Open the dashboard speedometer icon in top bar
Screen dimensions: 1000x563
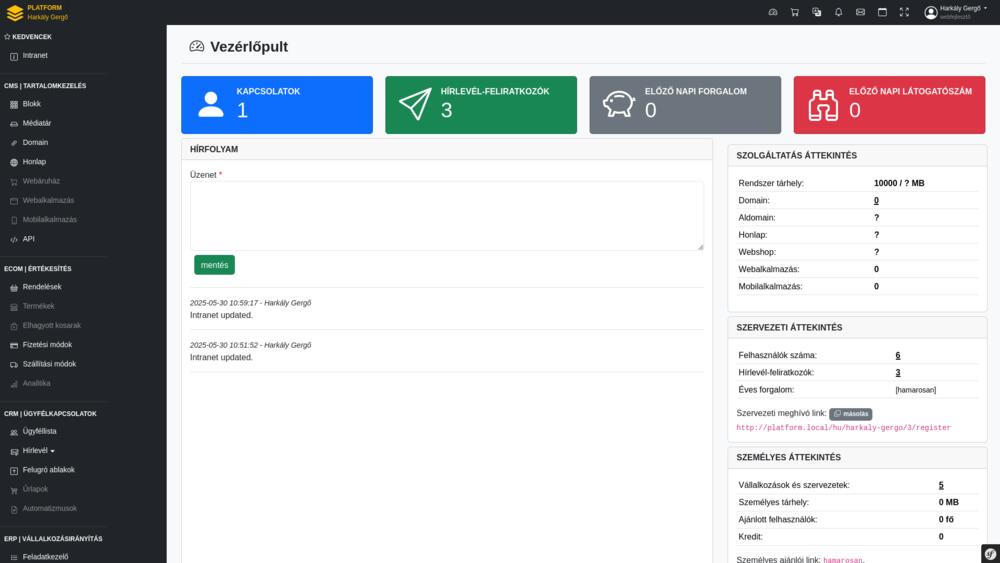(x=772, y=12)
